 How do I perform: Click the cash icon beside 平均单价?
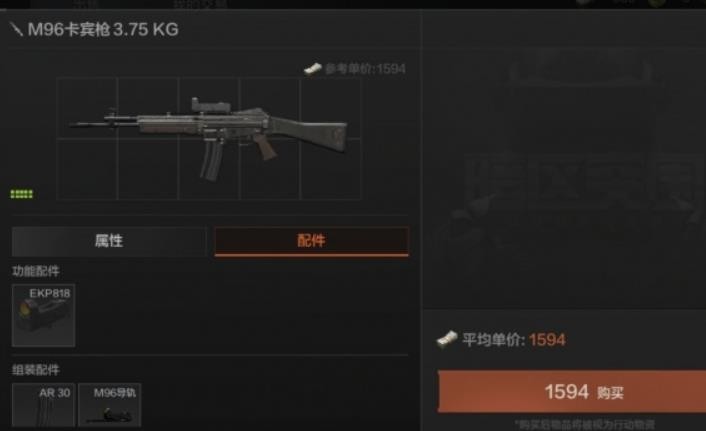[x=447, y=340]
